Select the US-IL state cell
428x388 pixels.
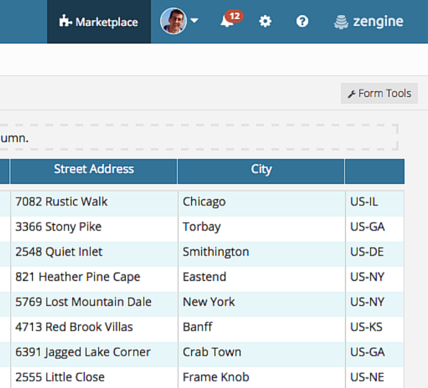coord(375,204)
